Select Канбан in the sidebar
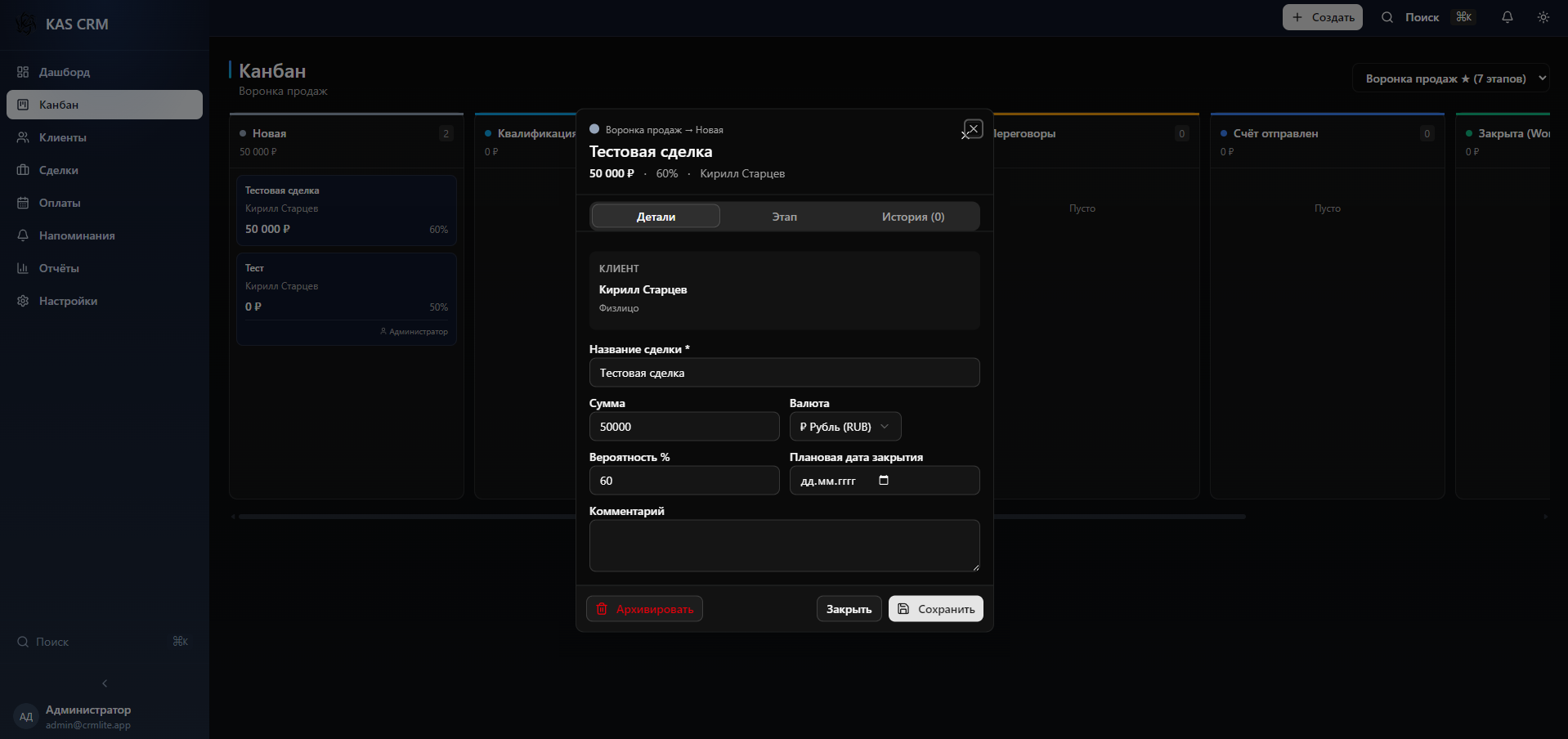 tap(105, 105)
